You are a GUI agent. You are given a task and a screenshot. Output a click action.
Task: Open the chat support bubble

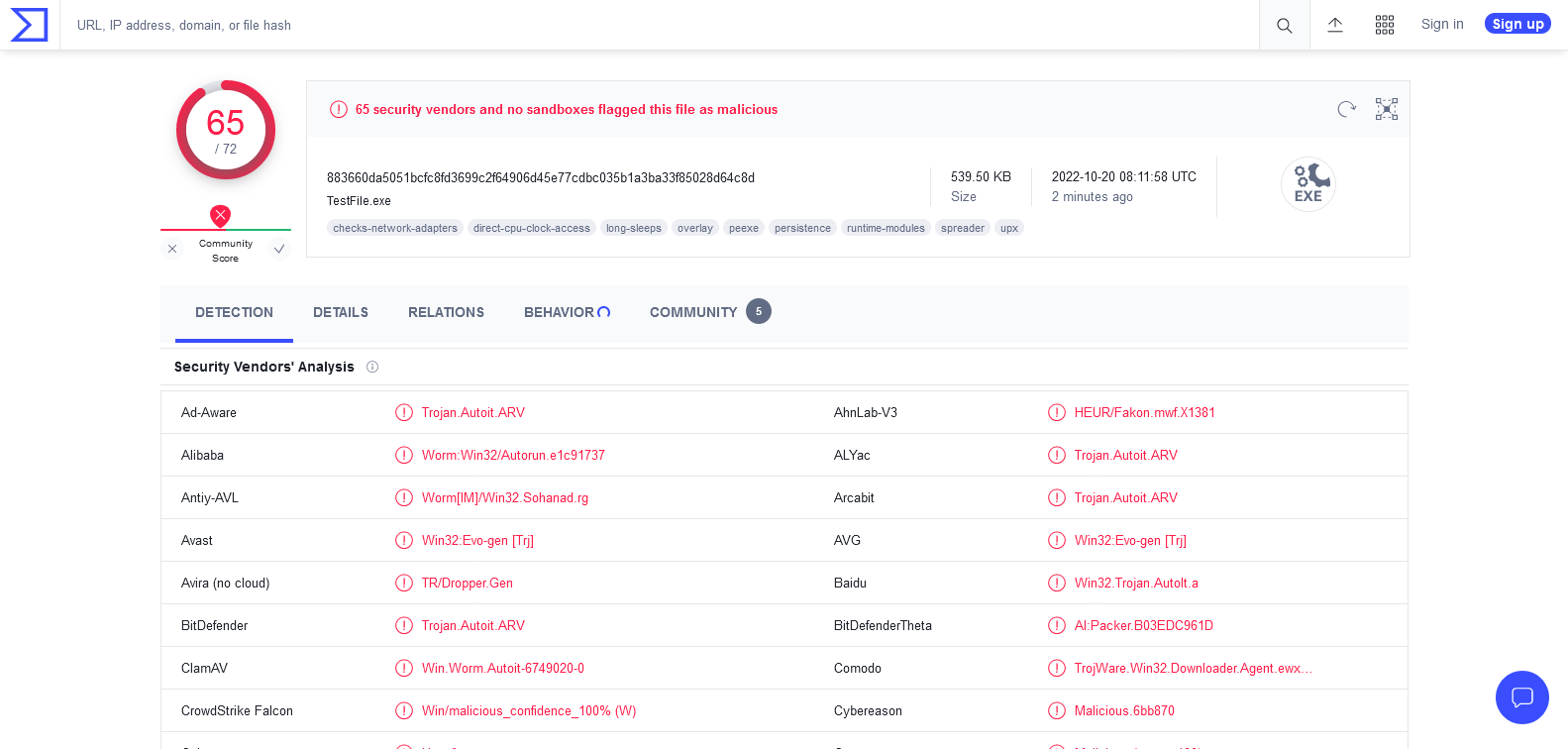(1522, 697)
